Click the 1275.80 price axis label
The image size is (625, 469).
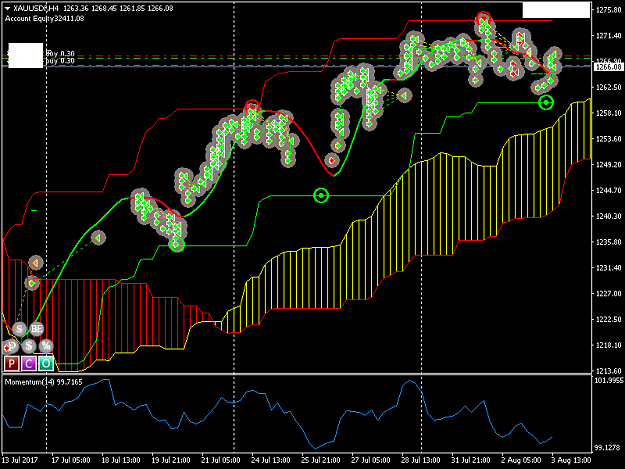(x=608, y=10)
